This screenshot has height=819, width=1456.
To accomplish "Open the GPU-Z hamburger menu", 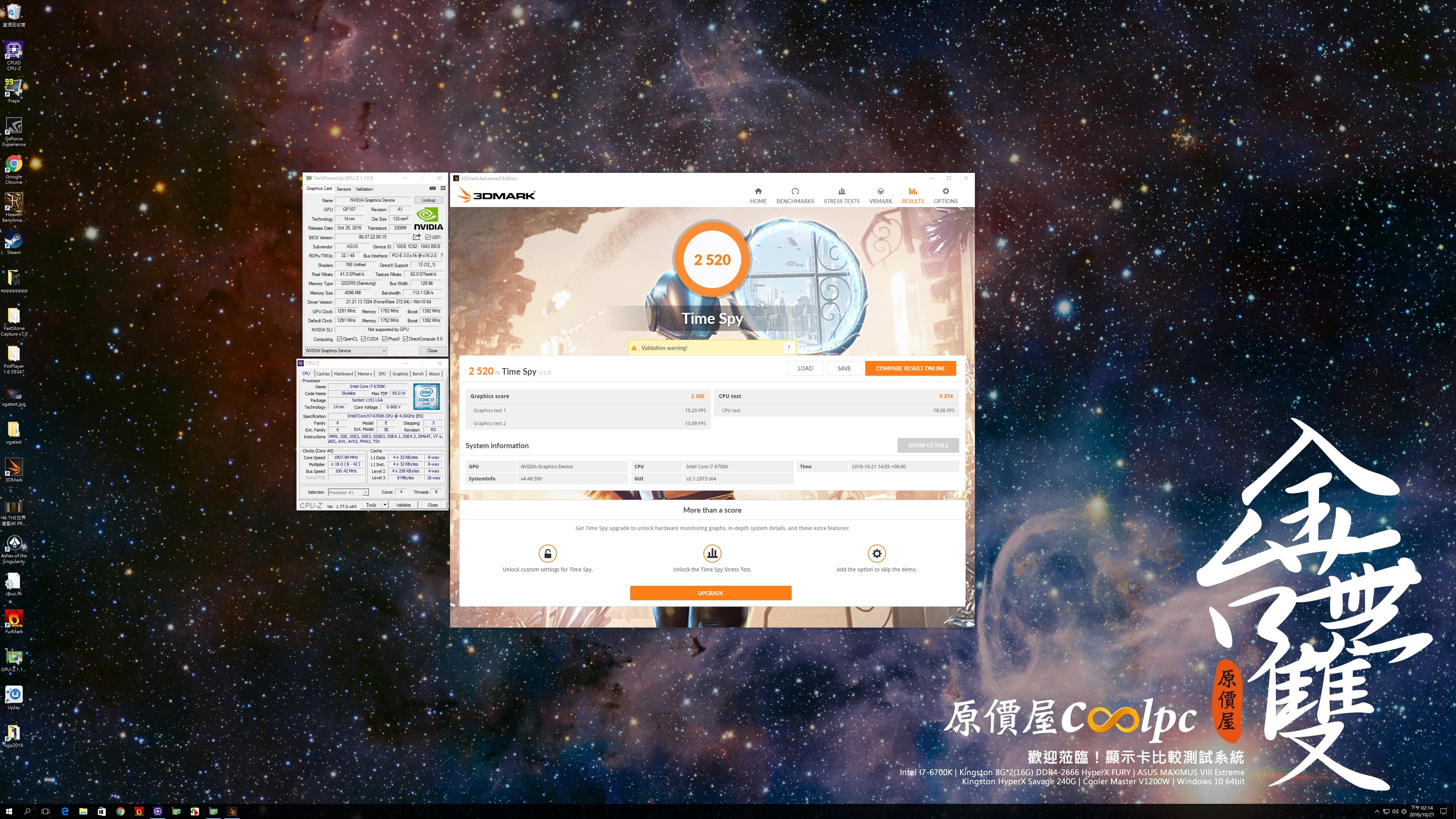I will pyautogui.click(x=442, y=188).
